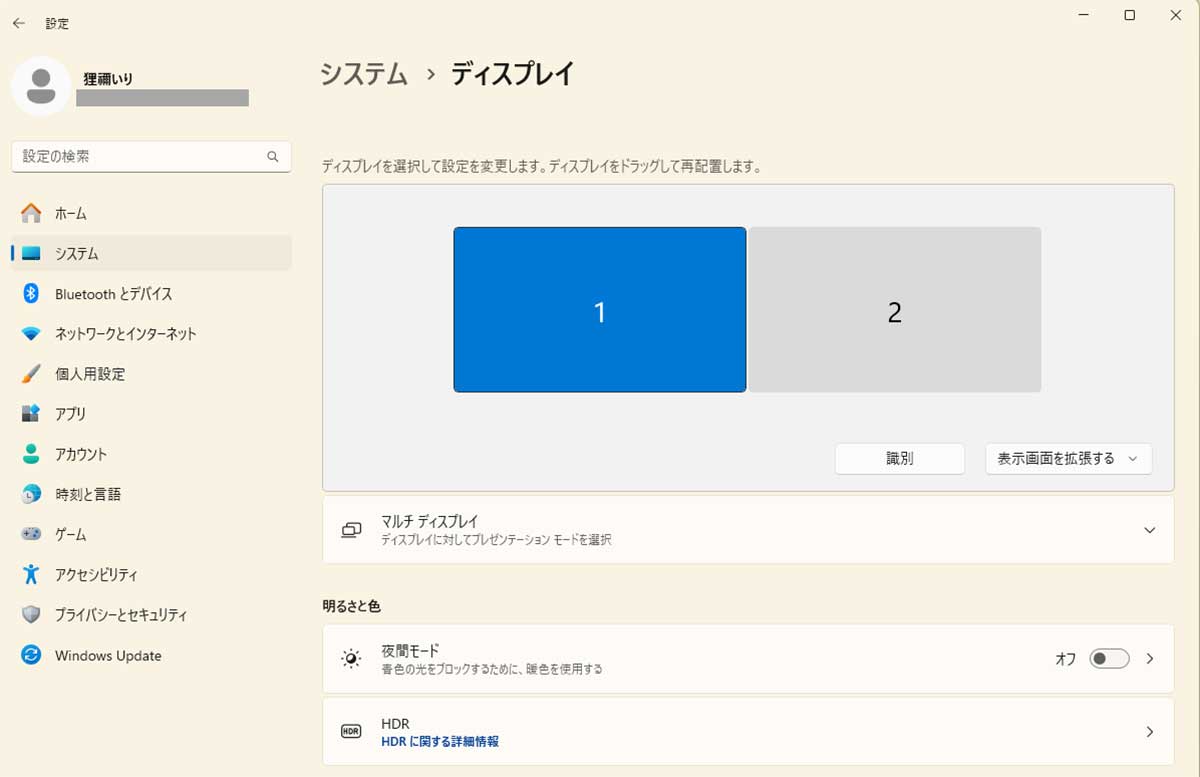This screenshot has height=777, width=1200.
Task: Click the 設定の検索 search field
Action: point(151,157)
